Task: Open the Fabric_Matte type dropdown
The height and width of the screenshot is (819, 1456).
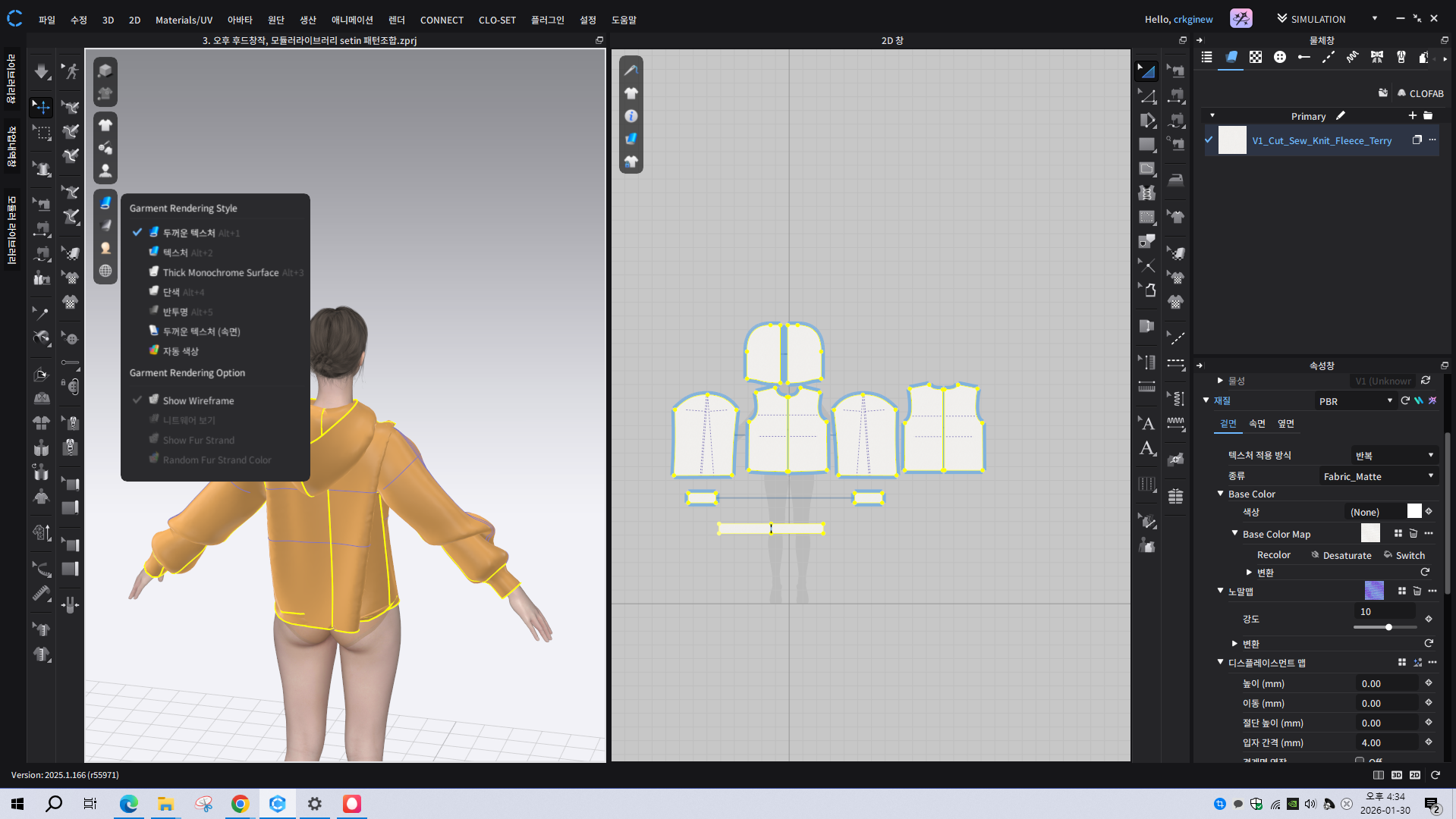Action: [x=1378, y=476]
